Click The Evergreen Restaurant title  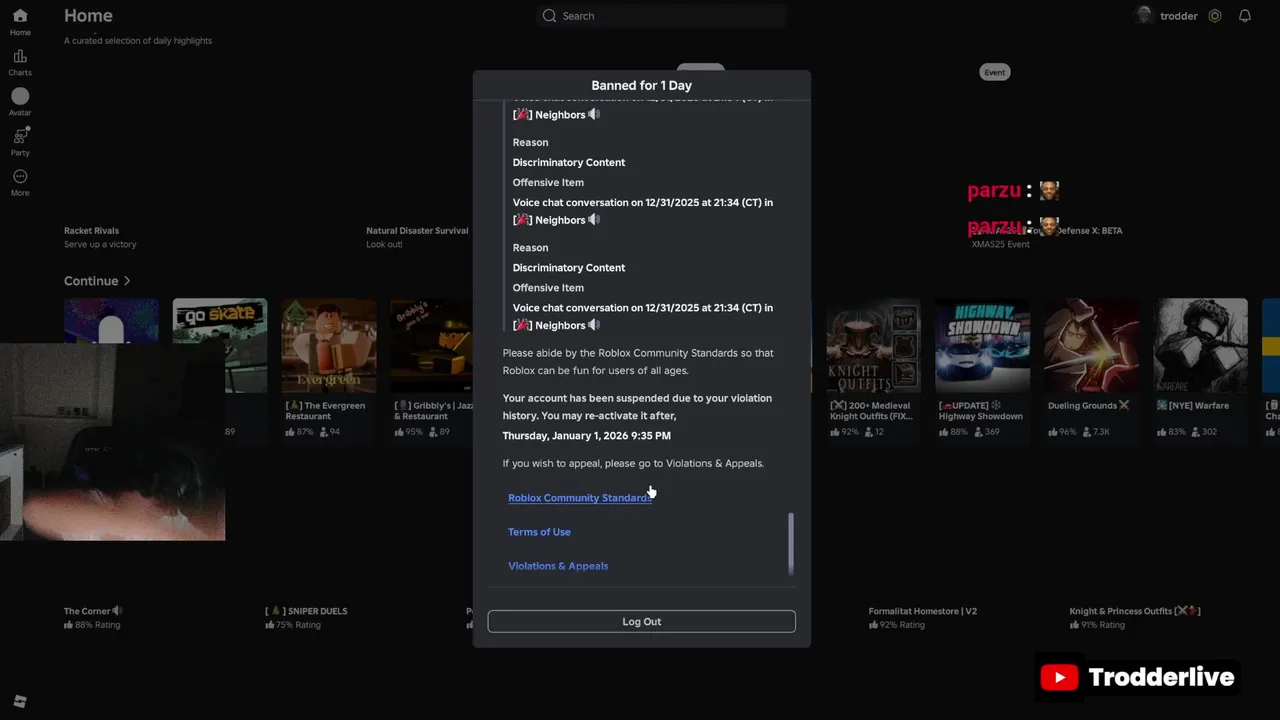(x=326, y=411)
